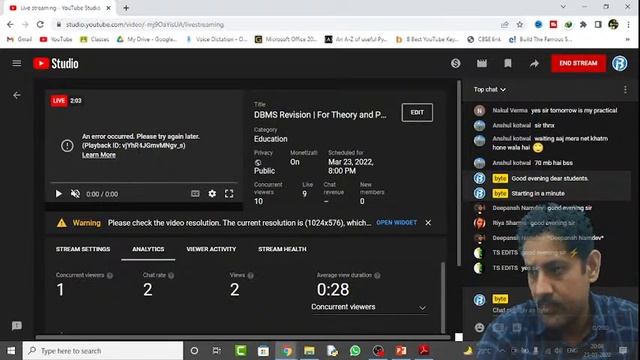Show info for Average view duration

pos(377,276)
